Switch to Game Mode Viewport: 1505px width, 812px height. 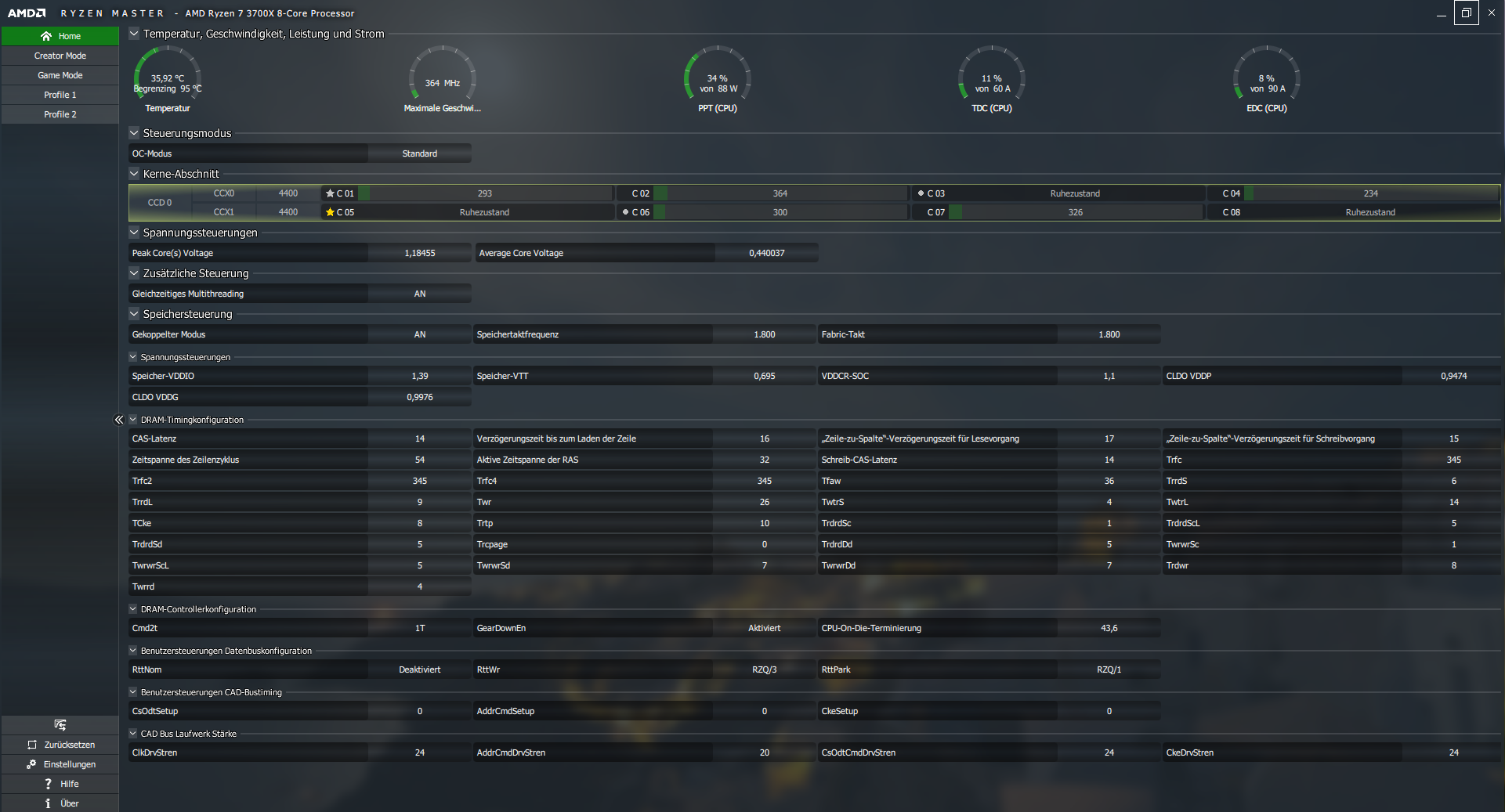60,75
